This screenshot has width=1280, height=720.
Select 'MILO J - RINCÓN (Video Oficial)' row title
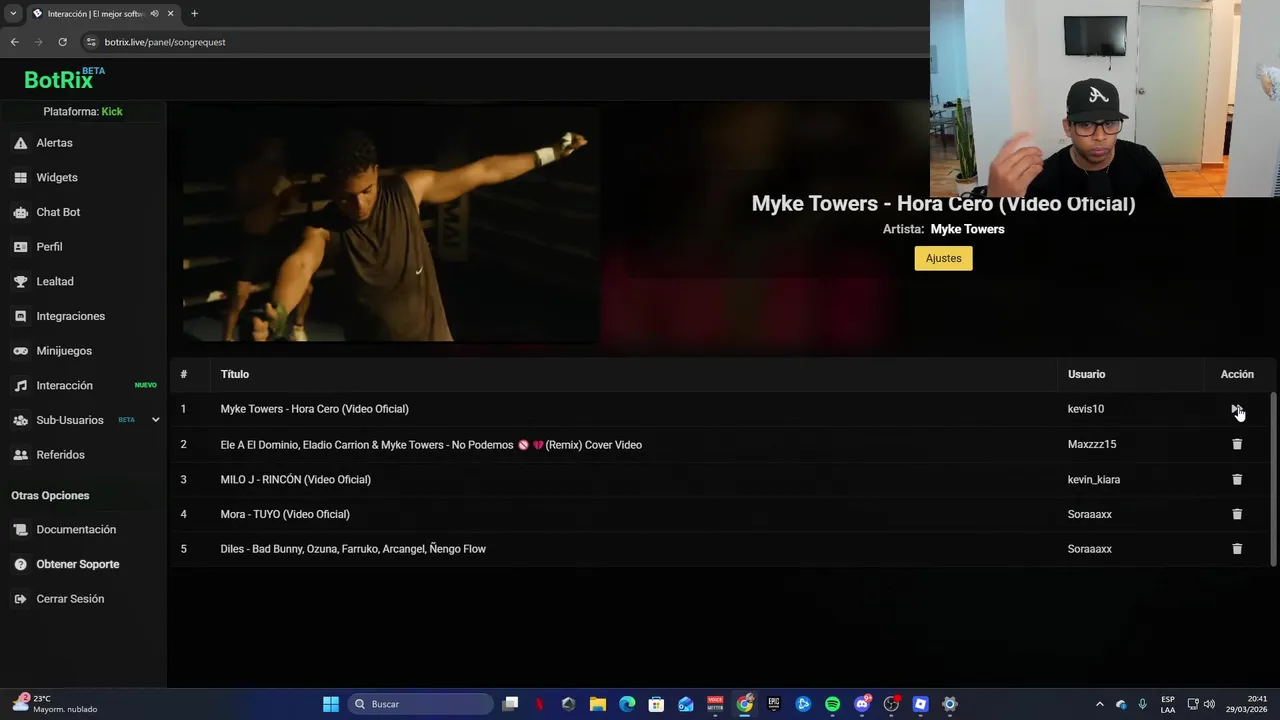(x=295, y=479)
